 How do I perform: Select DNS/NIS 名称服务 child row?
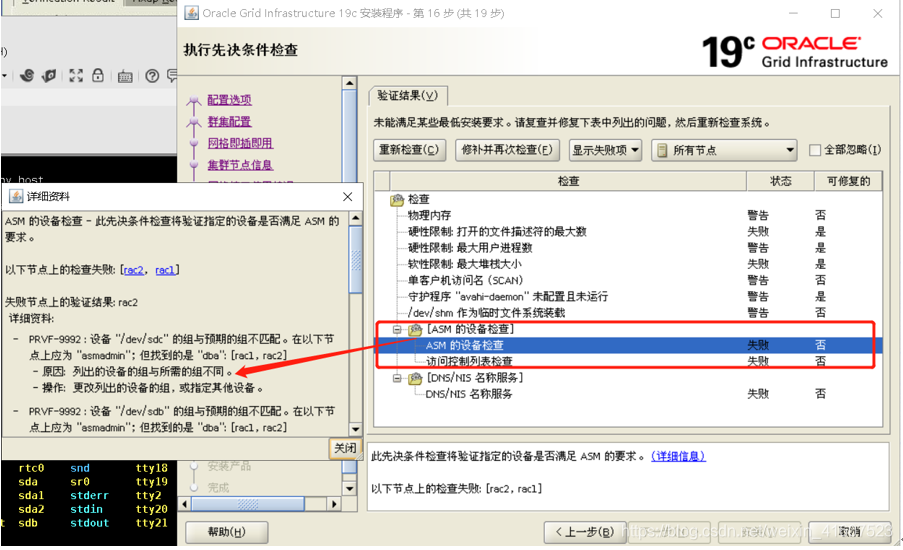point(628,394)
